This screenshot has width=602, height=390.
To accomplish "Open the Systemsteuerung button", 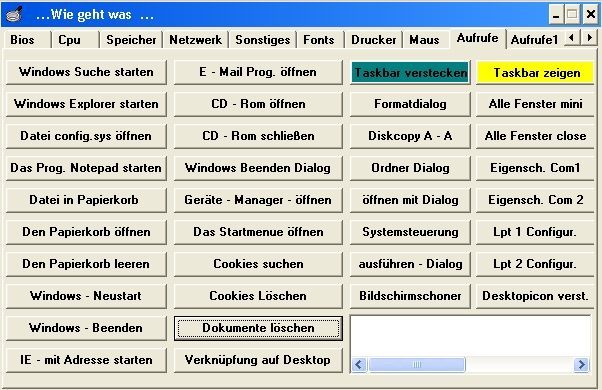I will pos(410,232).
